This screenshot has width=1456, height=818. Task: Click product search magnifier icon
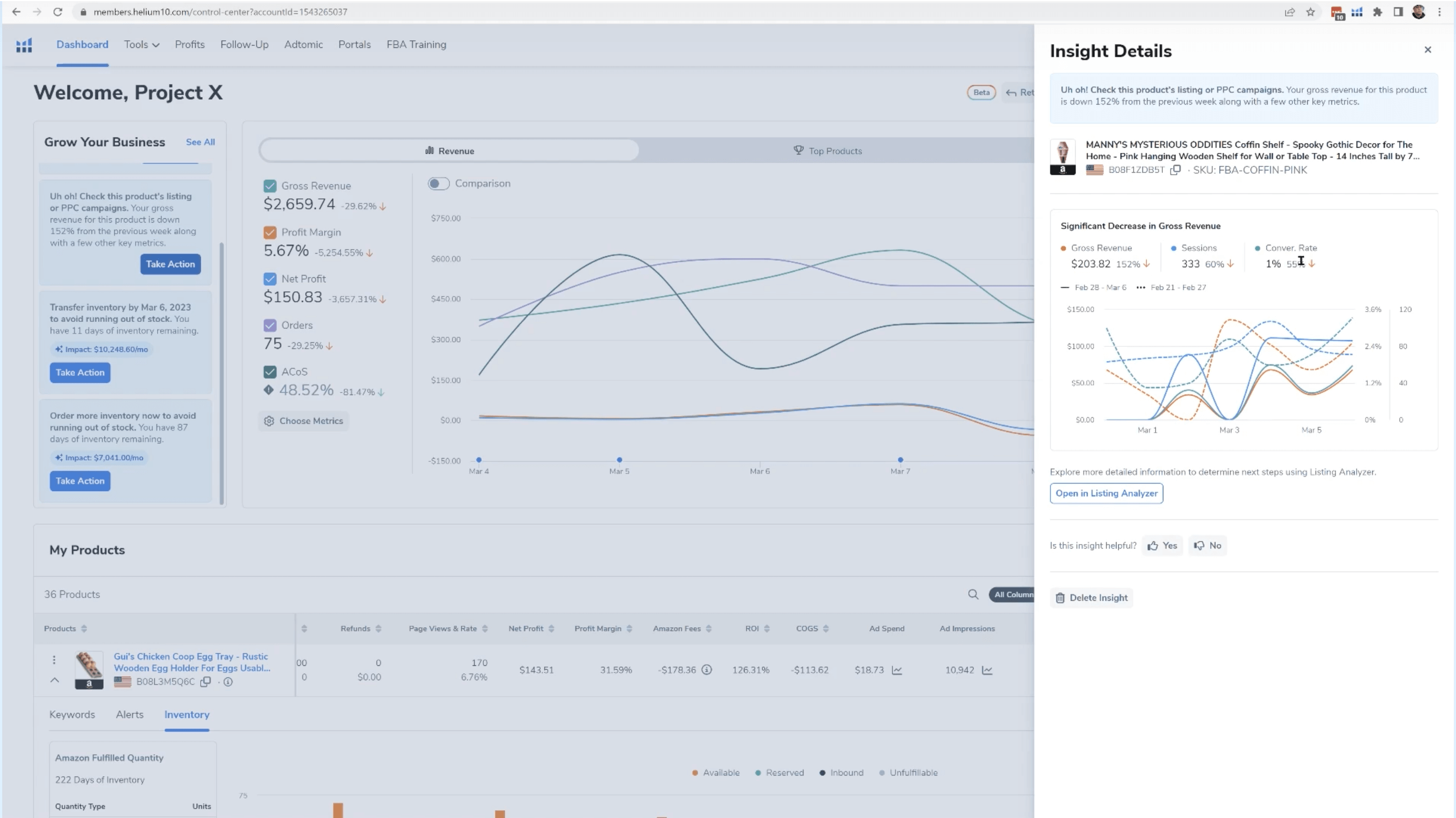(x=973, y=595)
